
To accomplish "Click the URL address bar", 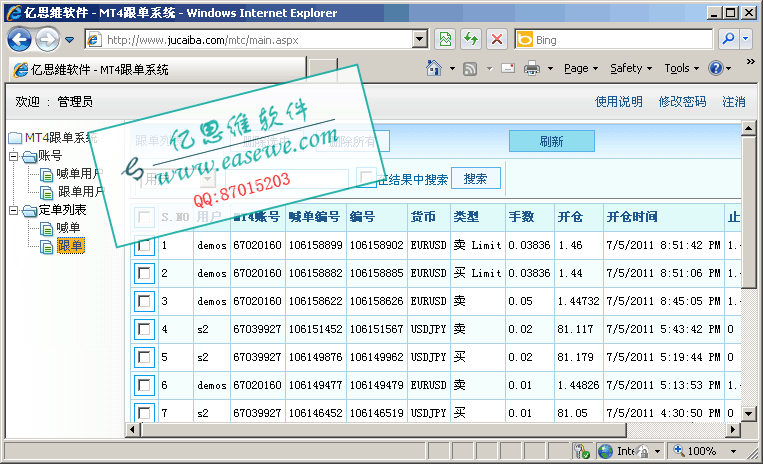I will [250, 40].
